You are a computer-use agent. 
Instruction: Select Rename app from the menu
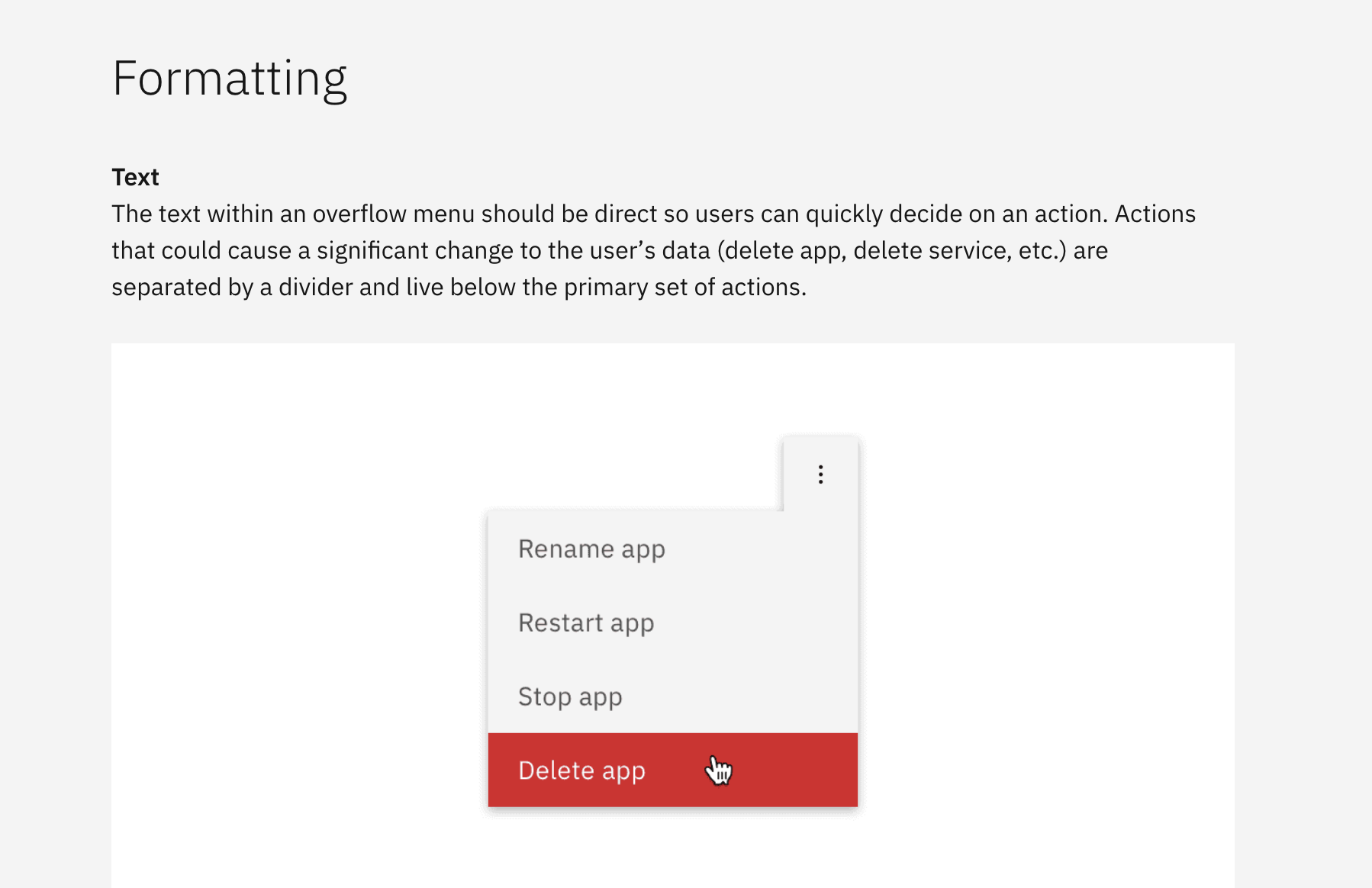pos(591,549)
